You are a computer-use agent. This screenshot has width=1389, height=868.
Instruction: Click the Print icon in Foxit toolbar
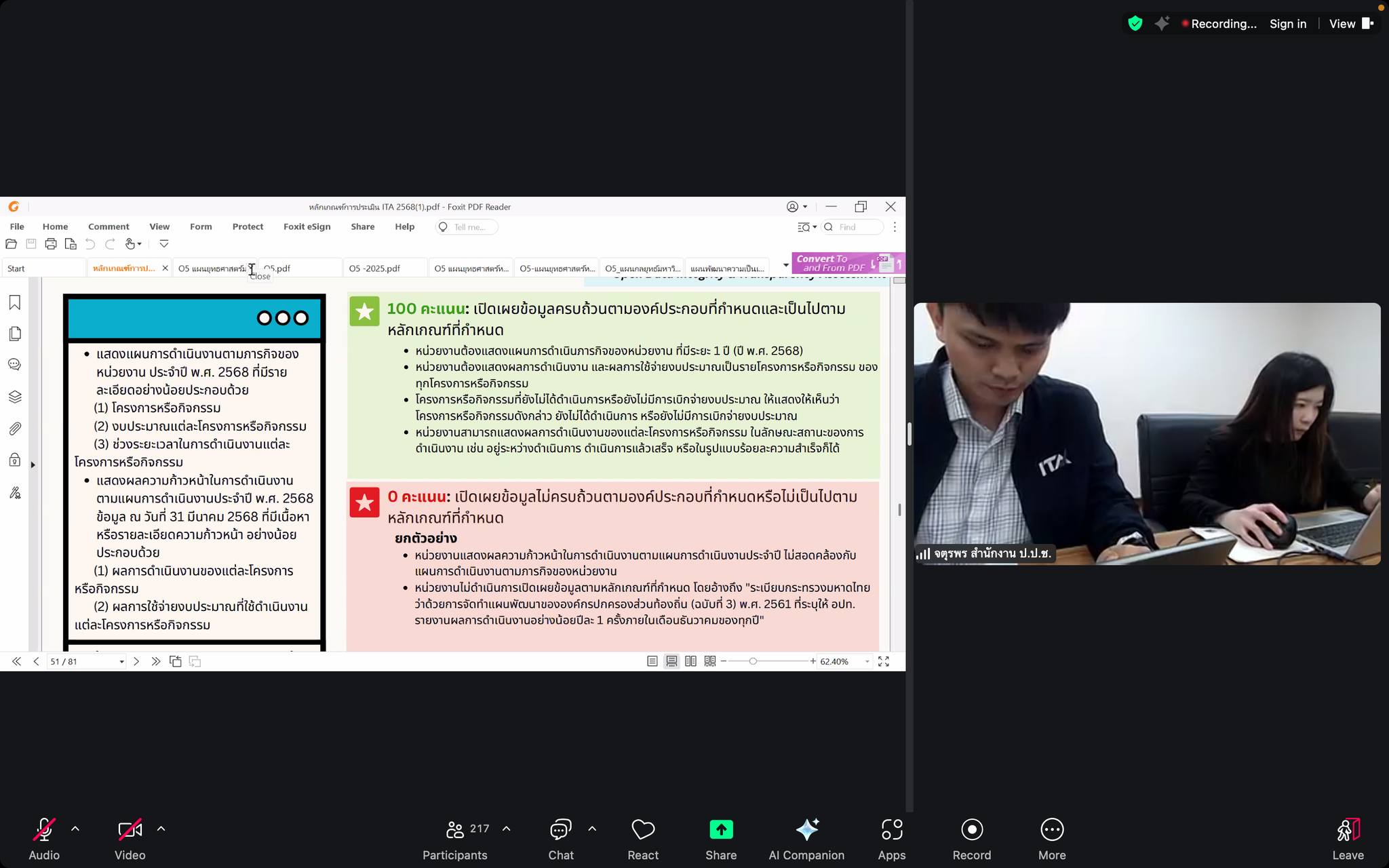tap(51, 244)
